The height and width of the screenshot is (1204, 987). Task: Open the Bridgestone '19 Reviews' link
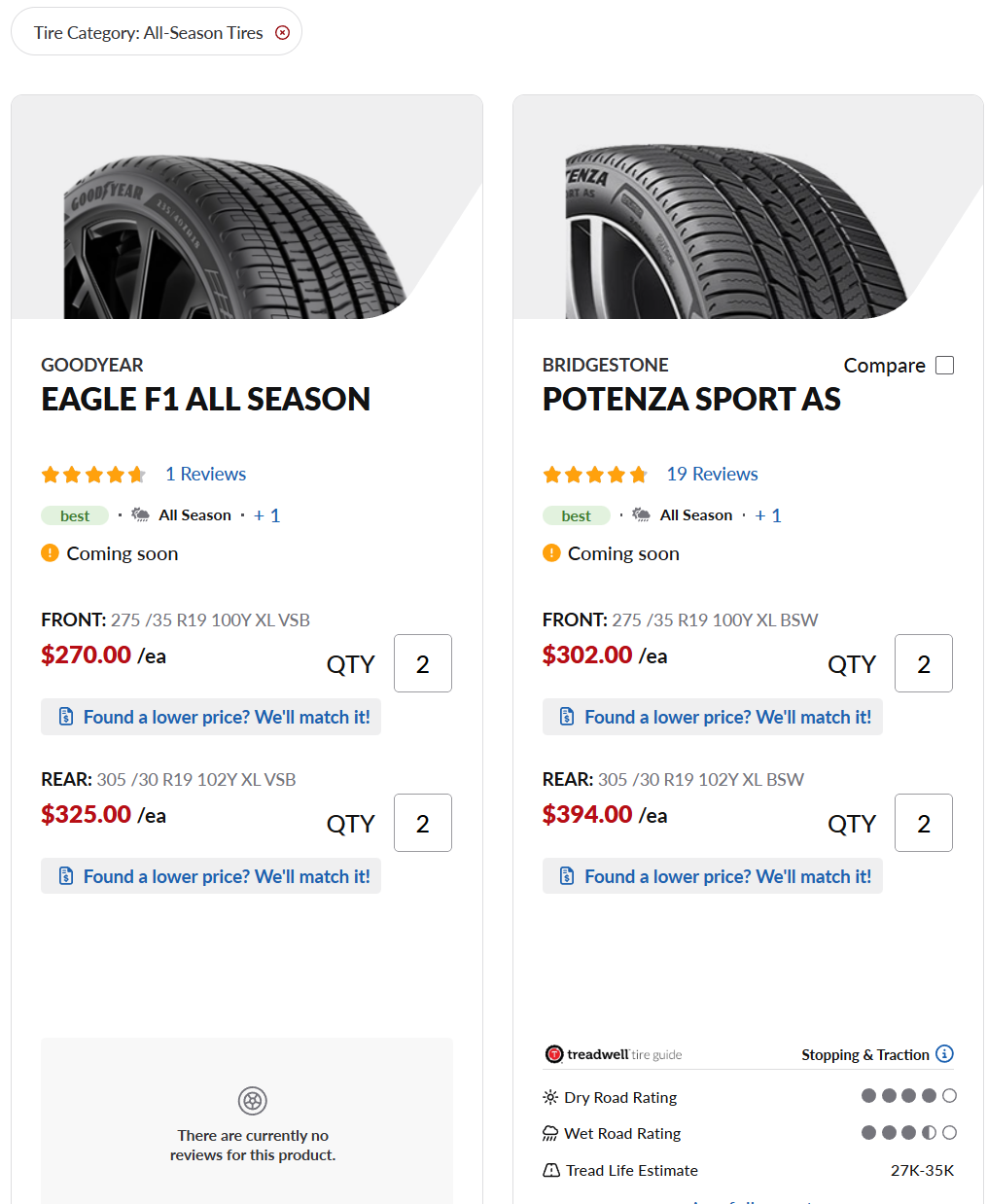(x=712, y=475)
